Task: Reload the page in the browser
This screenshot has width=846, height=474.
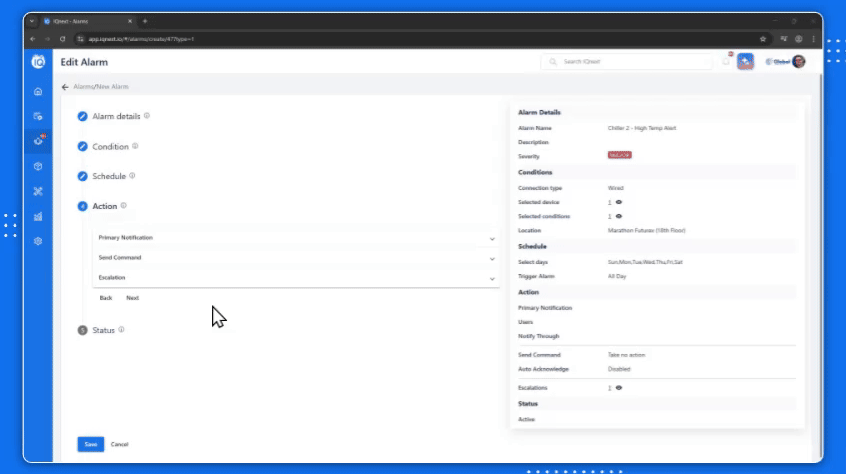Action: (63, 39)
